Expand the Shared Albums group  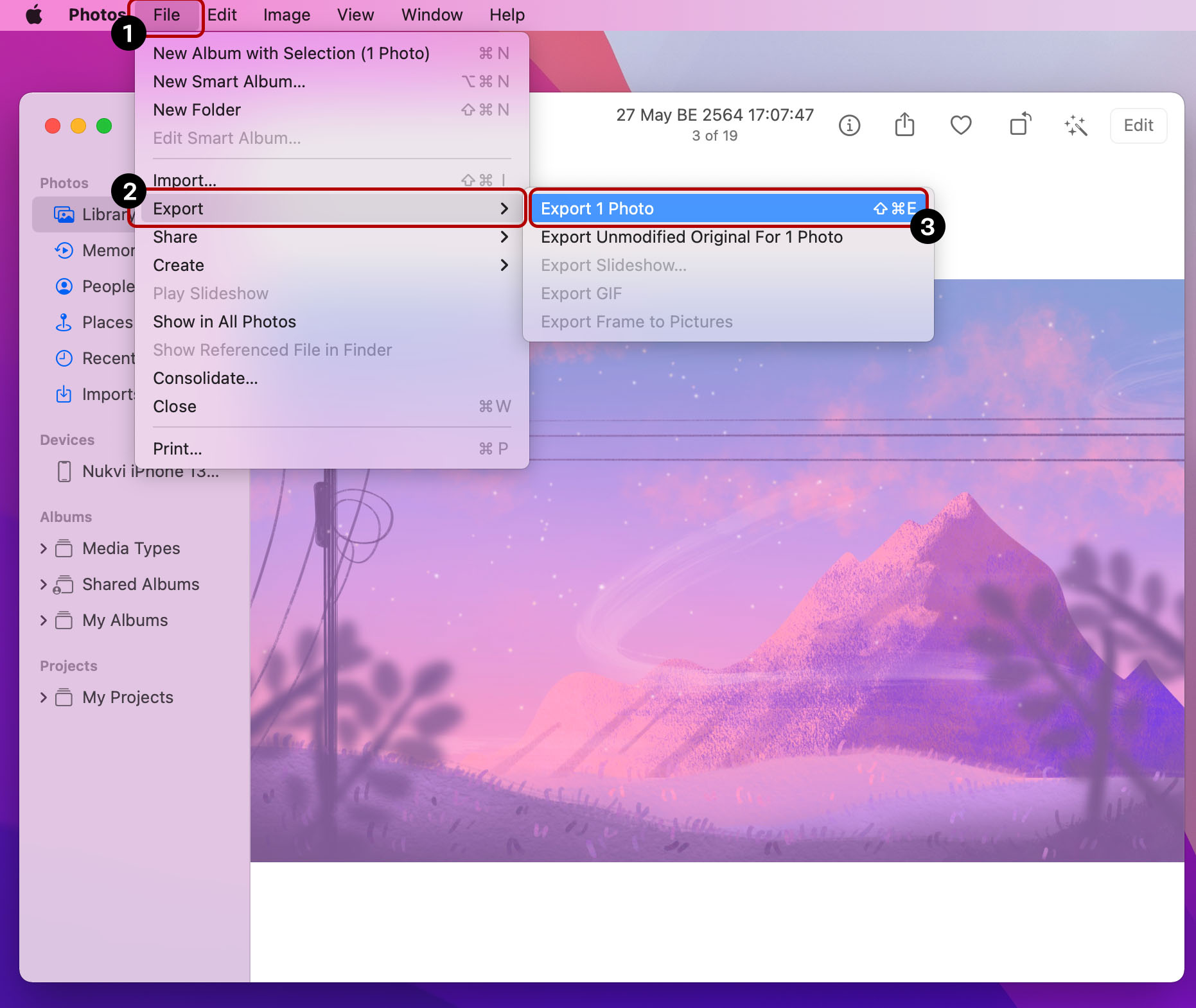[44, 584]
